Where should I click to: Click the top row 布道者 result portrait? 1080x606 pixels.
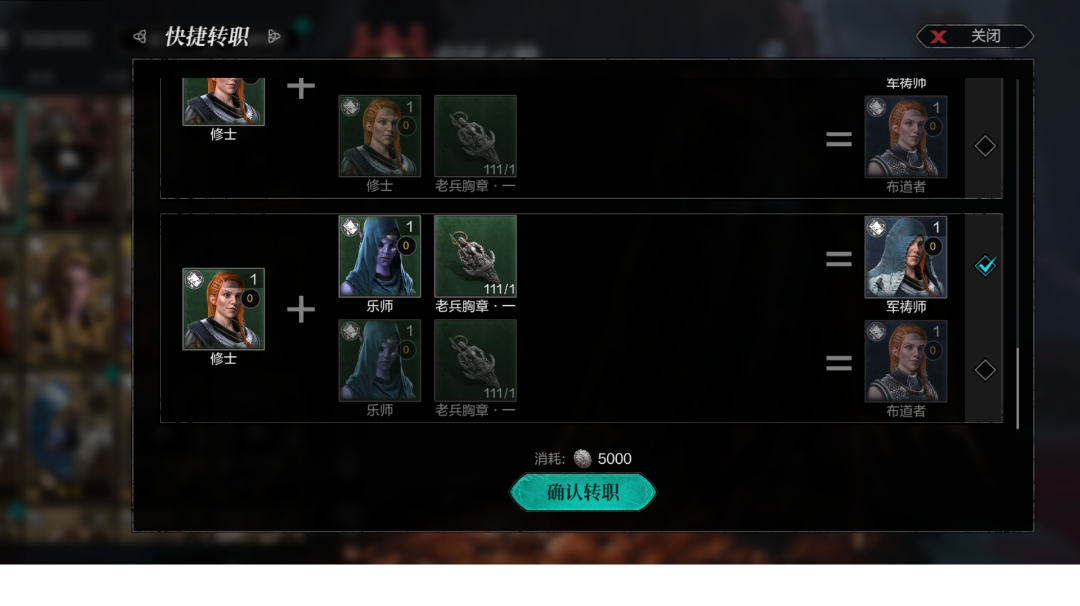906,137
